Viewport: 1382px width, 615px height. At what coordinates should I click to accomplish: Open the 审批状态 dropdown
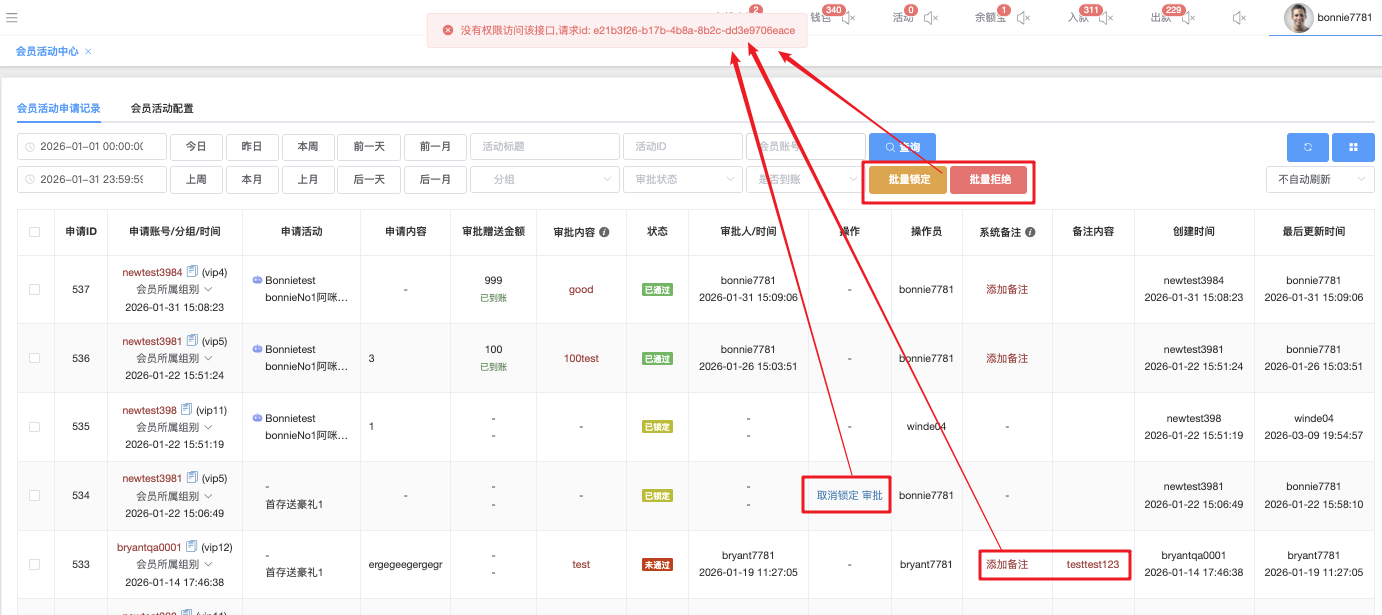click(681, 179)
